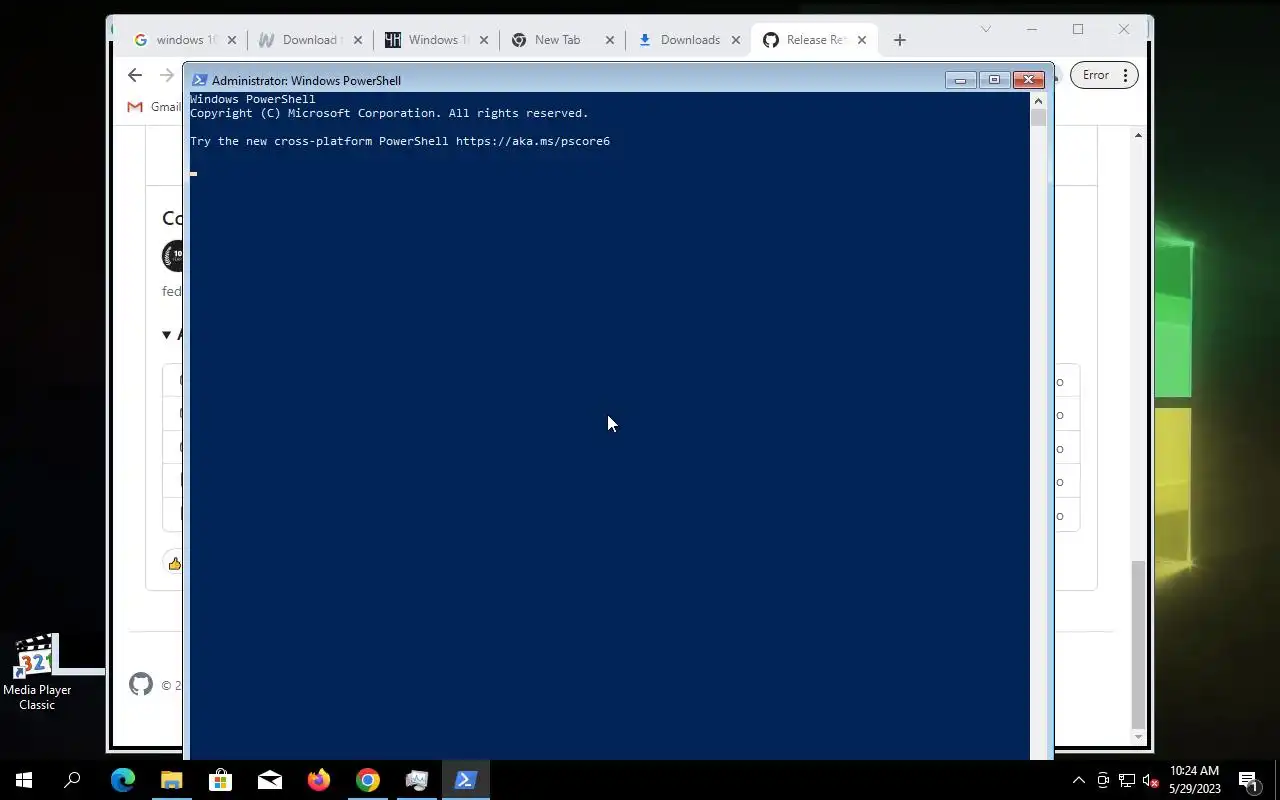The width and height of the screenshot is (1280, 800).
Task: Click the network status tray icon
Action: 1126,780
